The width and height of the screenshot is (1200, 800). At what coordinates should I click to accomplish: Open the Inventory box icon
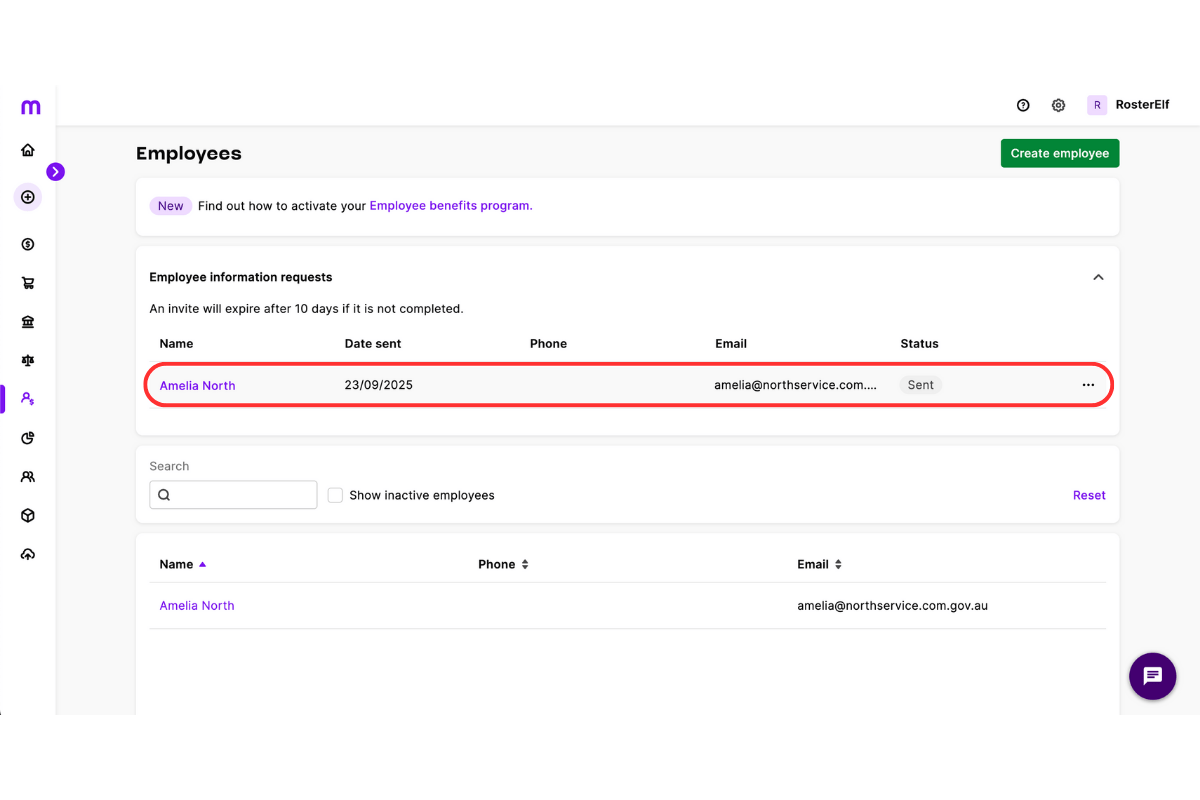28,515
